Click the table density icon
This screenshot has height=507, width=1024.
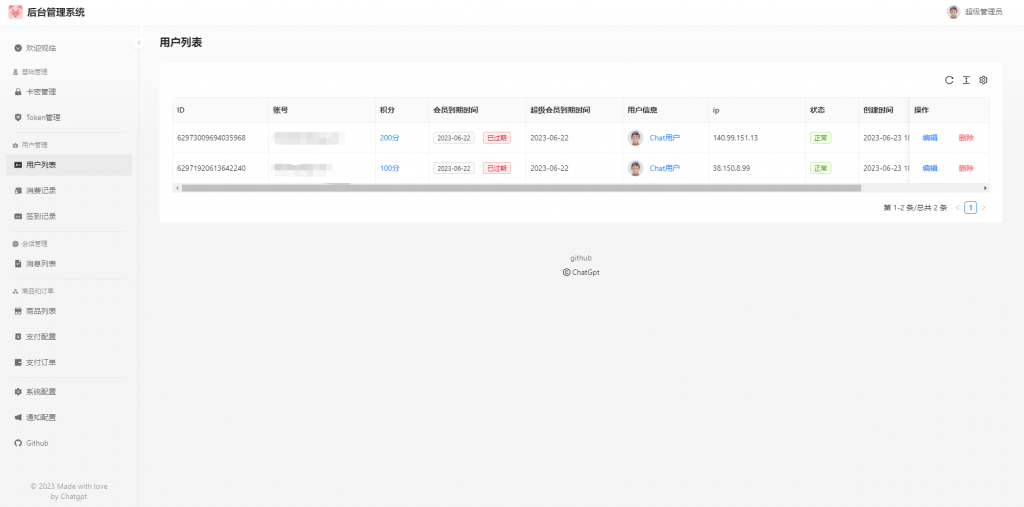pos(966,80)
